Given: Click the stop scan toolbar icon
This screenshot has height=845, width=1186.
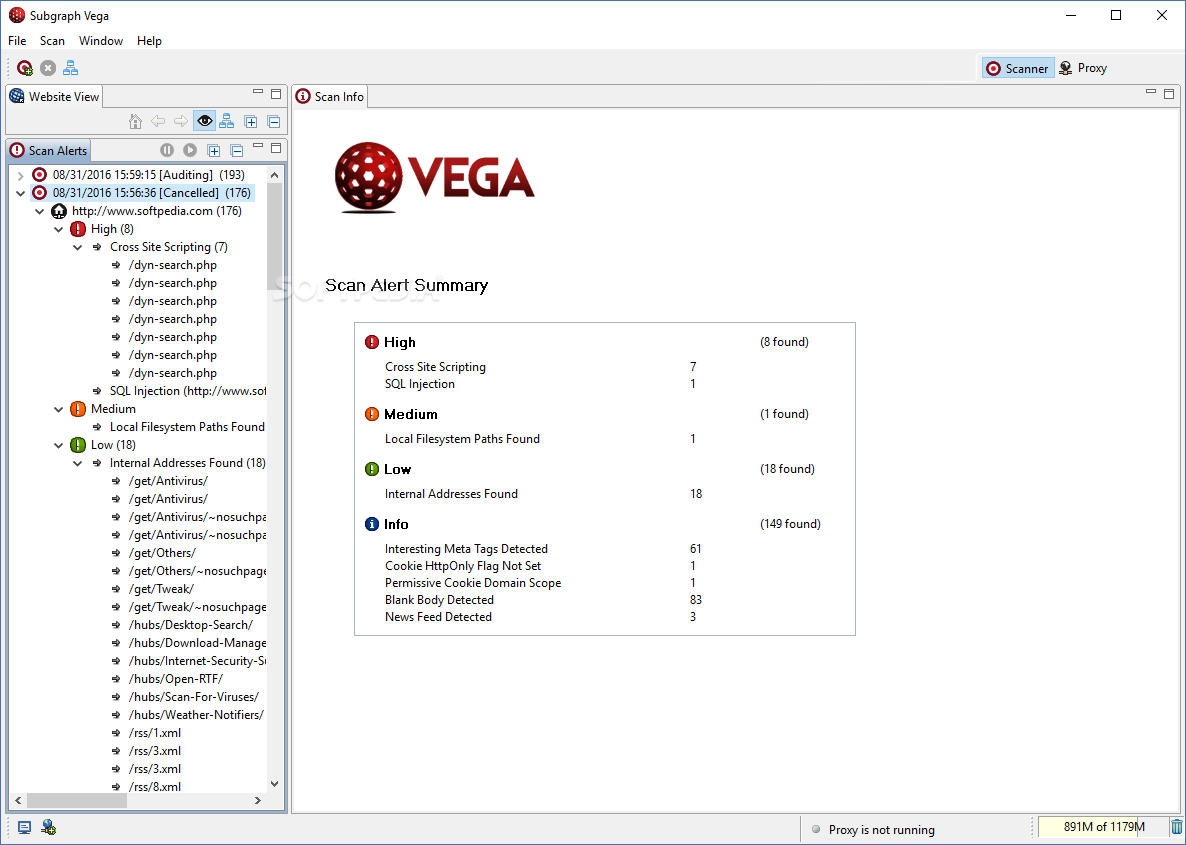Looking at the screenshot, I should tap(48, 68).
